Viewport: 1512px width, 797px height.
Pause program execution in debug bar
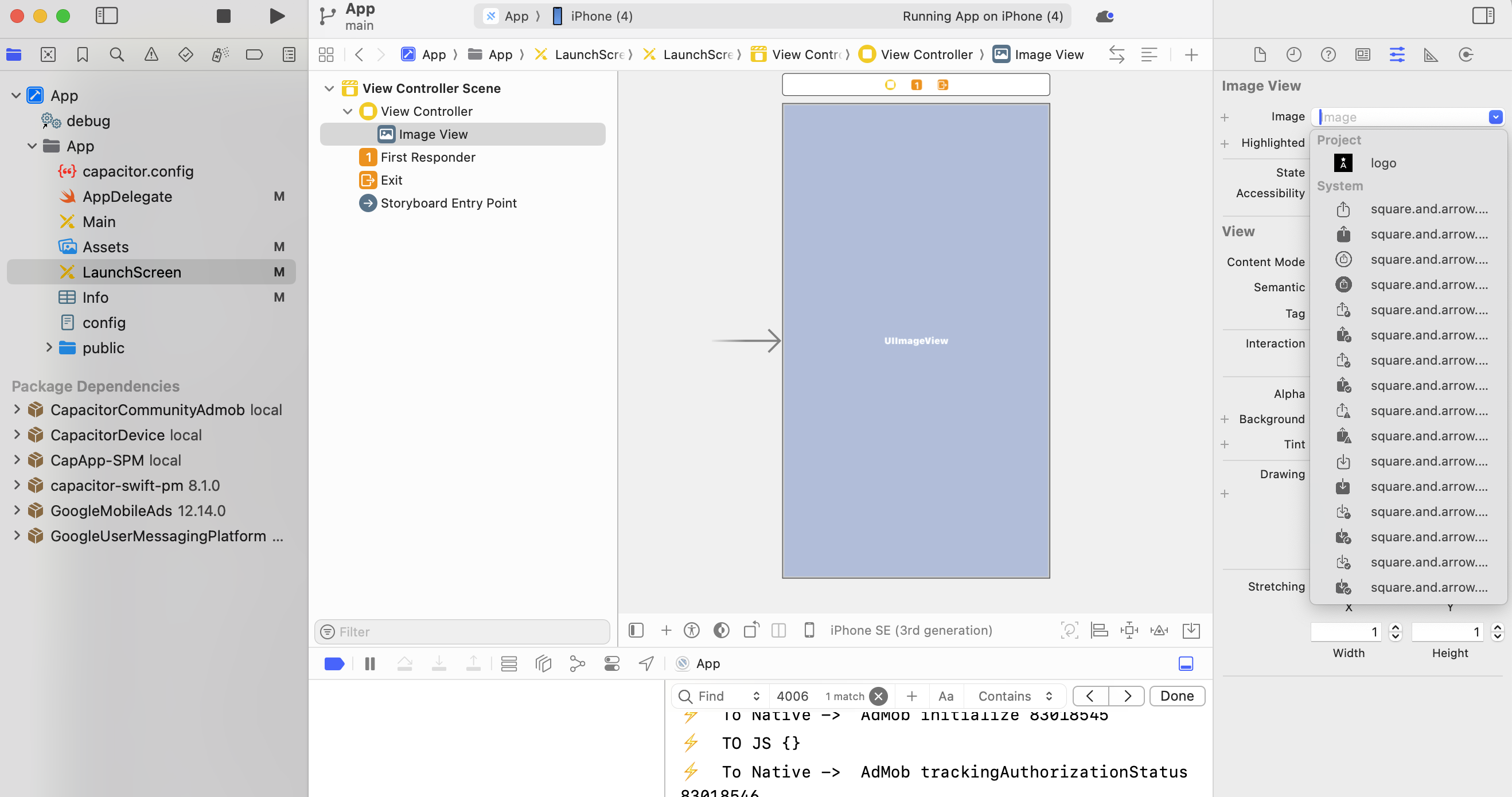click(x=370, y=664)
